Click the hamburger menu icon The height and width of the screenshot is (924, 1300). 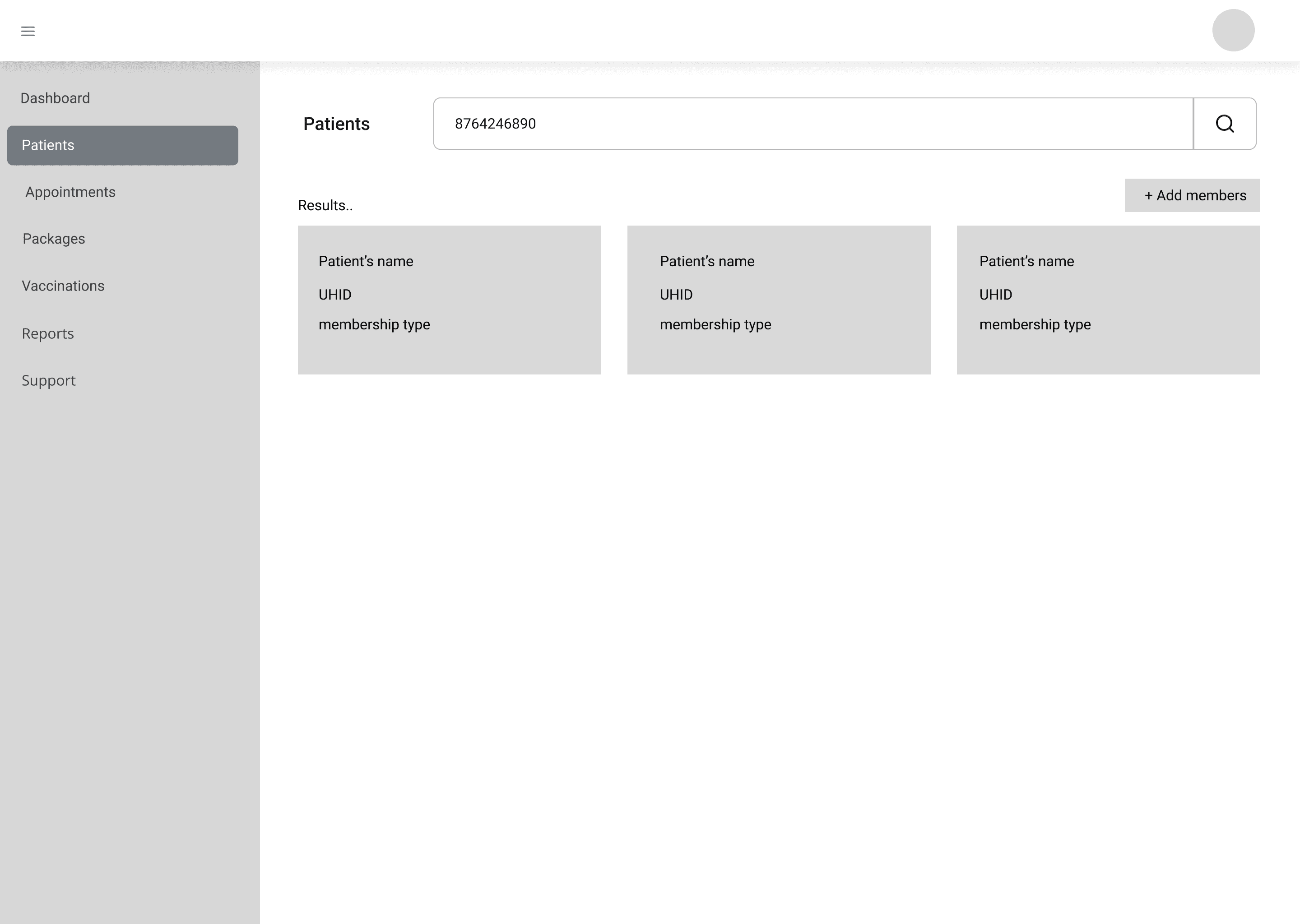28,31
